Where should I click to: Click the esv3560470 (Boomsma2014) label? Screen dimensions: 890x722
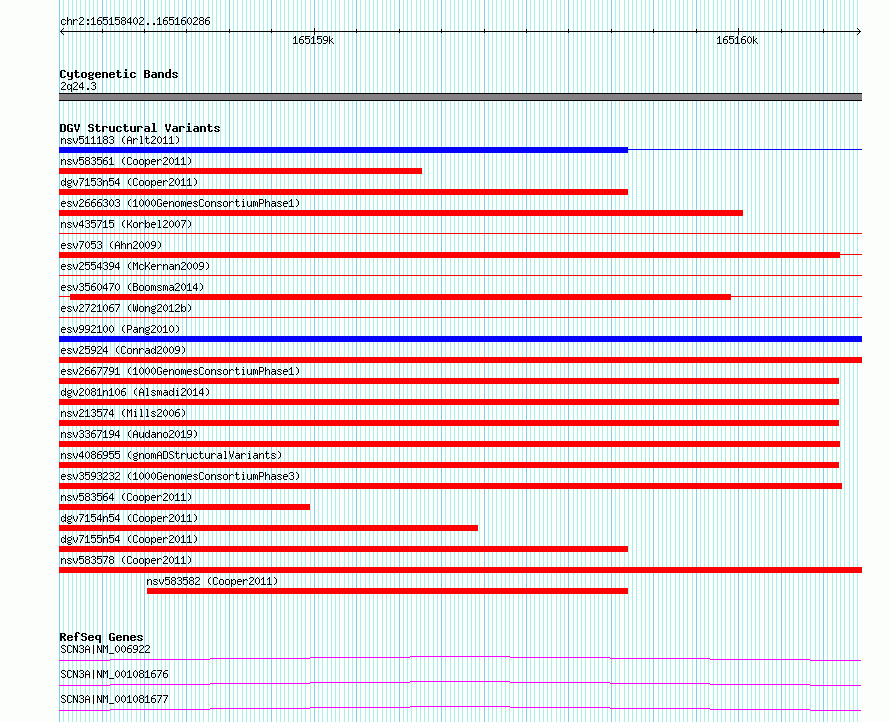pos(132,287)
